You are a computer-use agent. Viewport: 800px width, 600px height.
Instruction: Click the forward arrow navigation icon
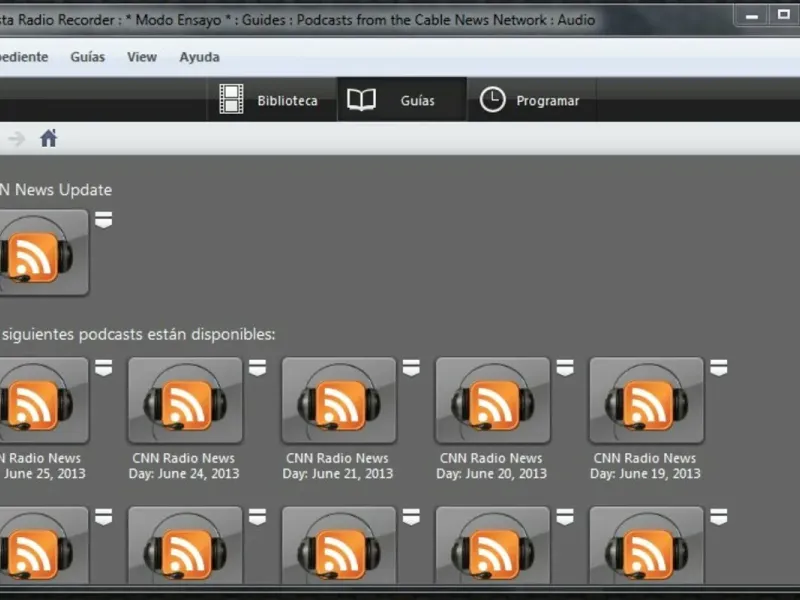(16, 139)
